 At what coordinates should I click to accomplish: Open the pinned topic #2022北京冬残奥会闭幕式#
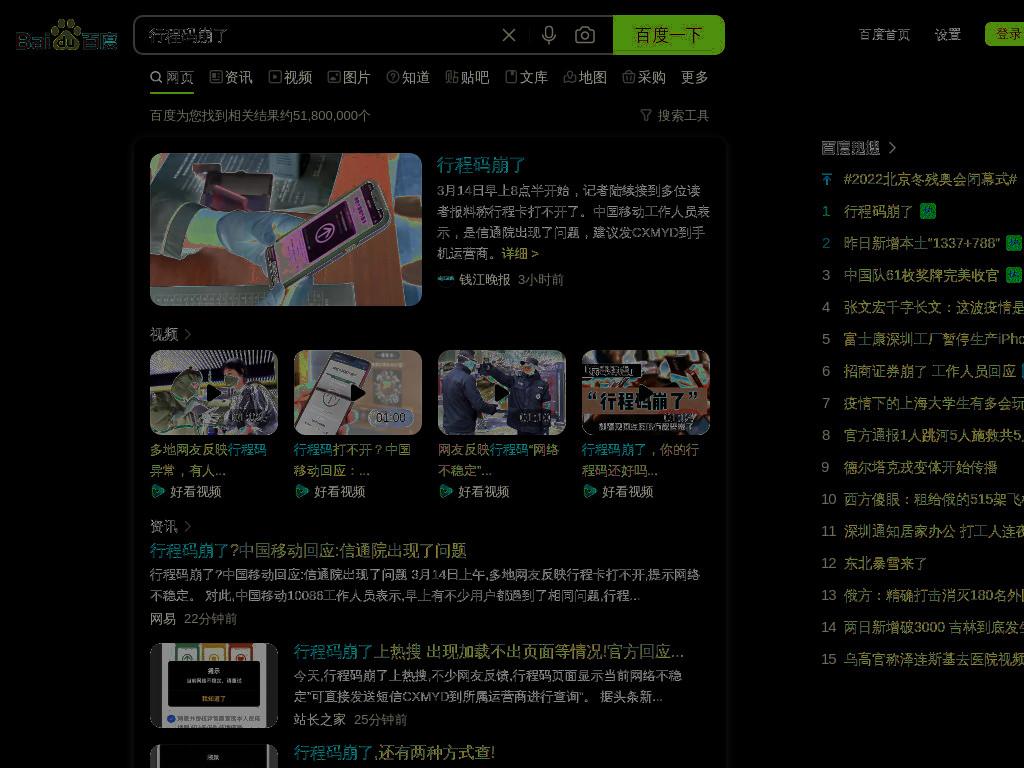pos(930,179)
